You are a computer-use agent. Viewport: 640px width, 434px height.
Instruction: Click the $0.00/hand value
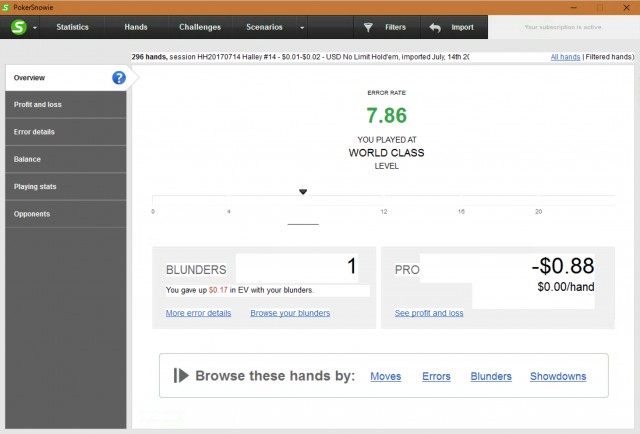click(566, 287)
